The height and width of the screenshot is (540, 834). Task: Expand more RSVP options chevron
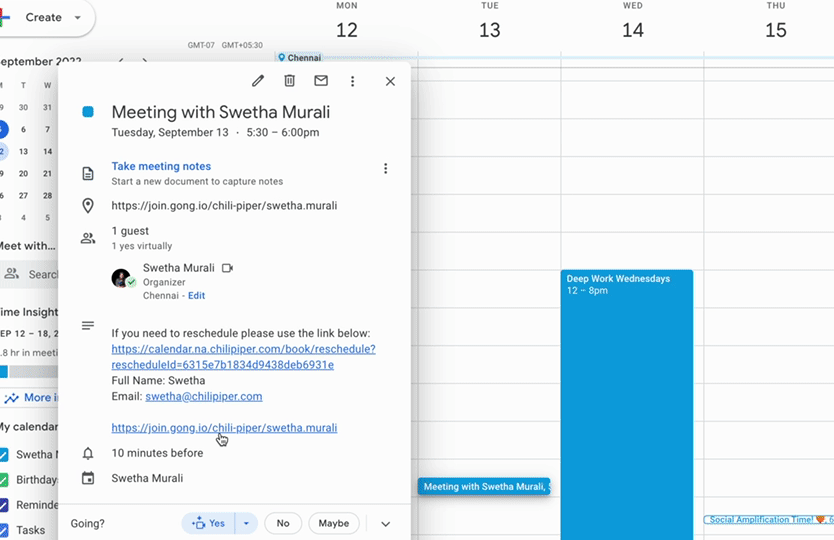(x=386, y=524)
